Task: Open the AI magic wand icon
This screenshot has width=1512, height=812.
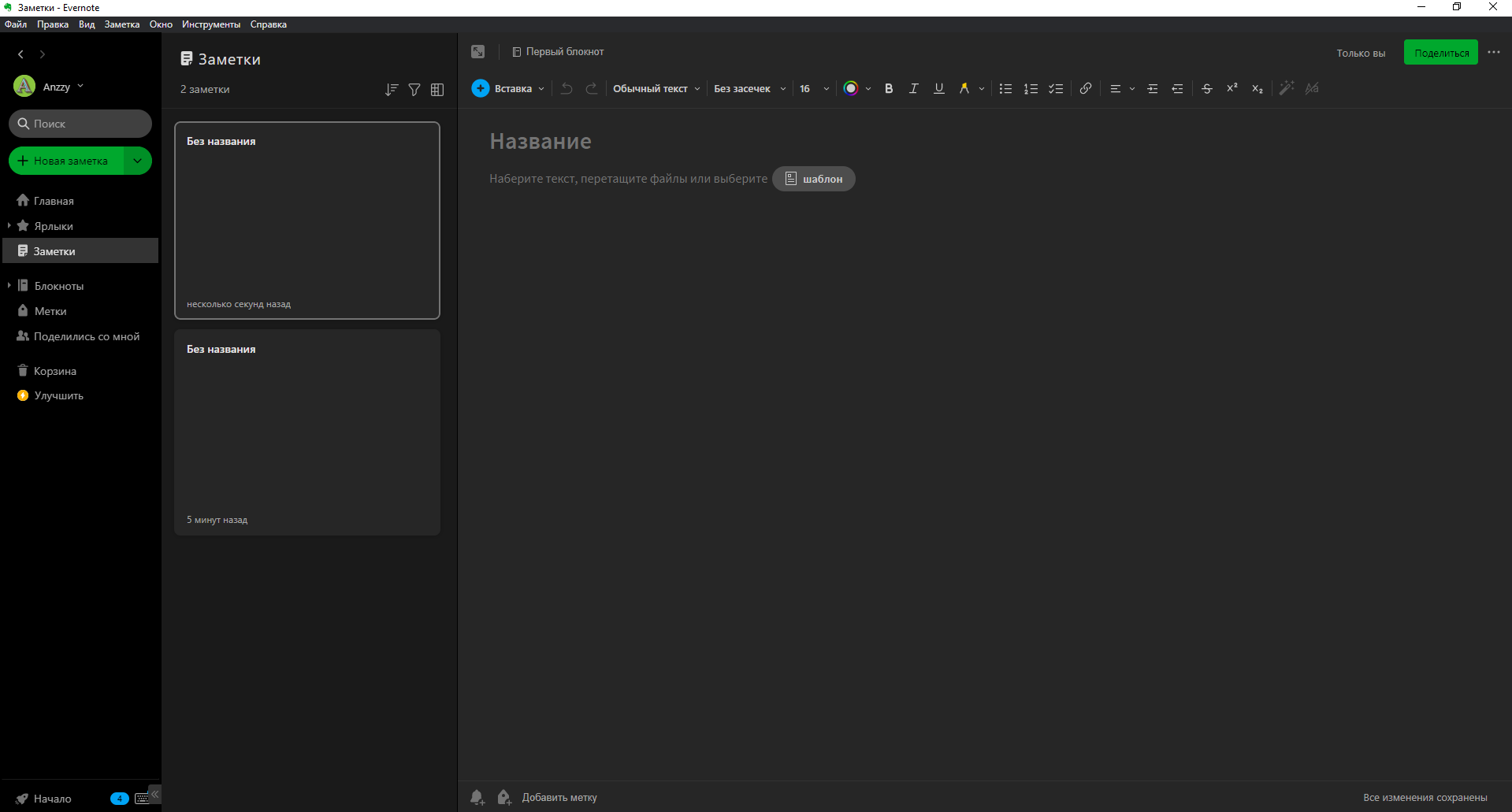Action: (x=1286, y=88)
